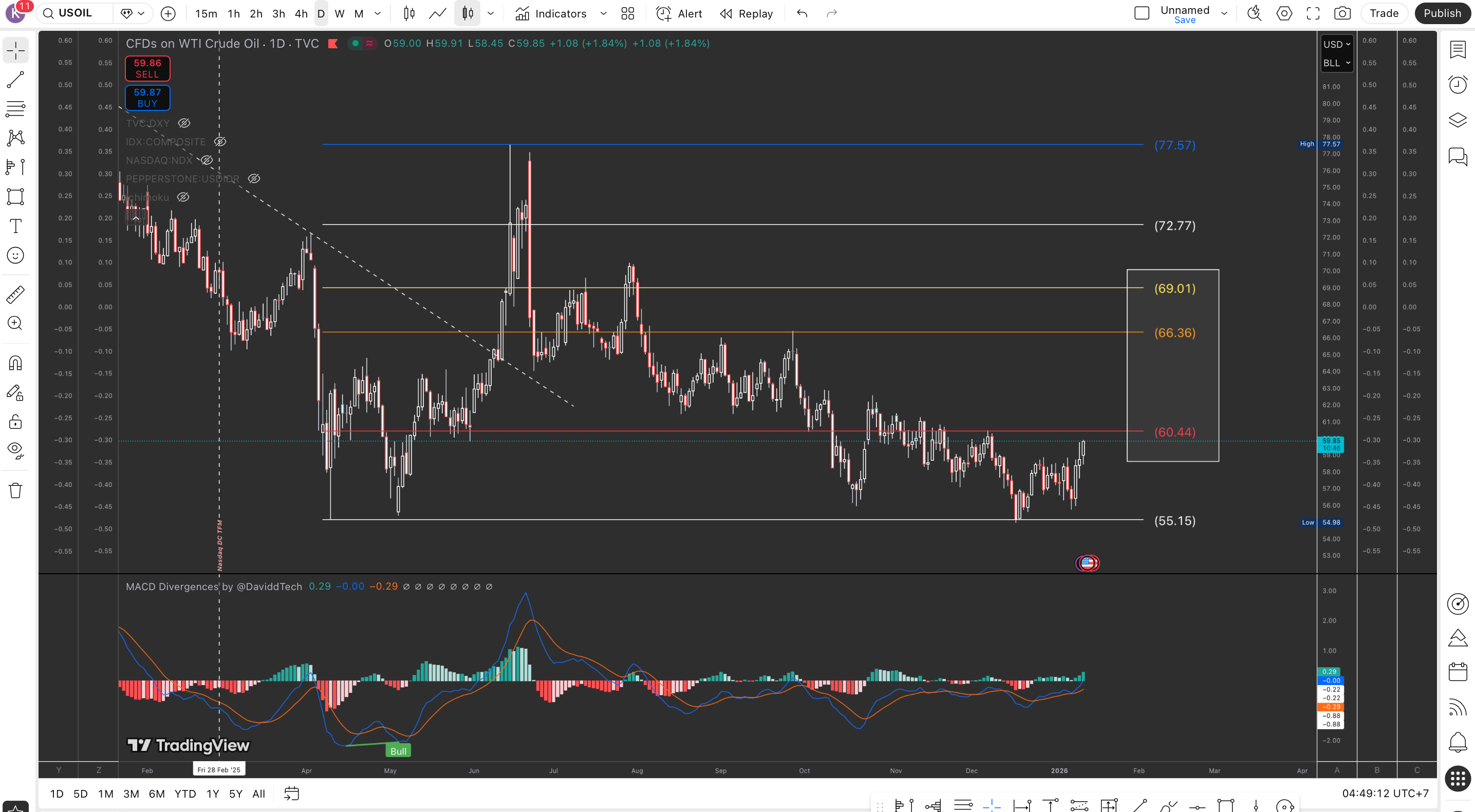Toggle Ichimoku indicator visibility eye
1475x812 pixels.
tap(183, 197)
